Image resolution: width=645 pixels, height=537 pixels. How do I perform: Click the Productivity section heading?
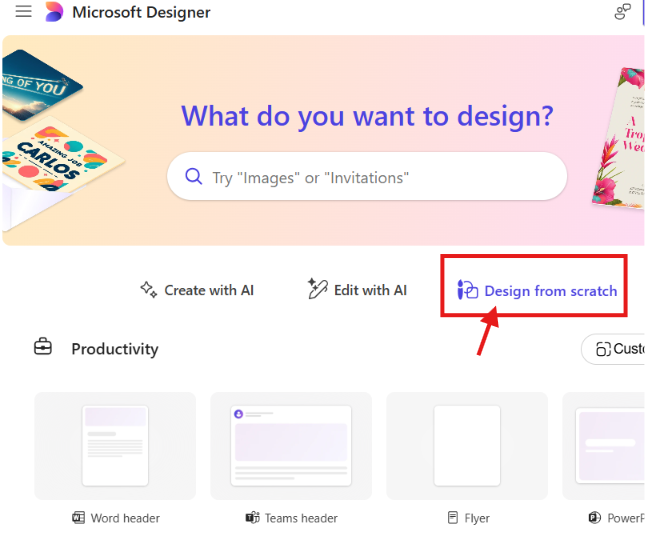coord(115,349)
